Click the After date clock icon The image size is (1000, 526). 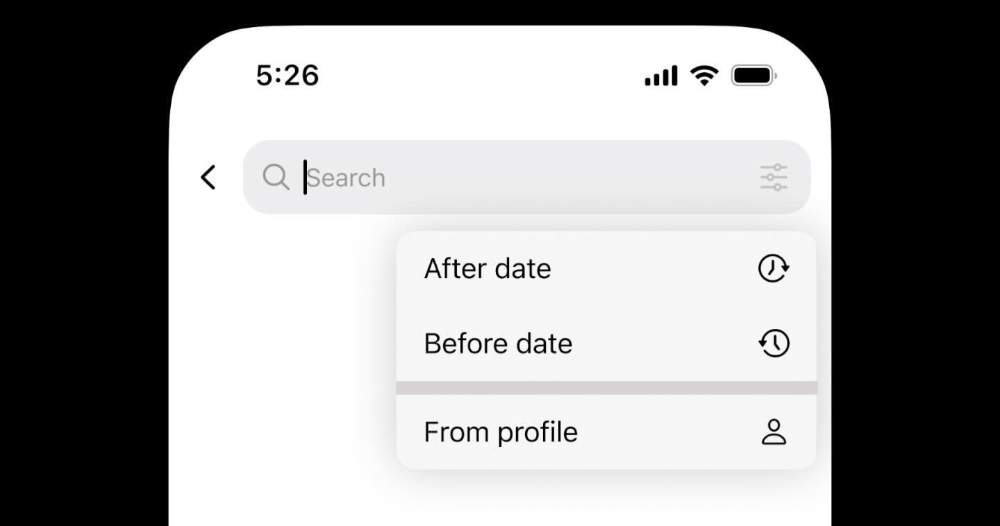click(x=774, y=268)
